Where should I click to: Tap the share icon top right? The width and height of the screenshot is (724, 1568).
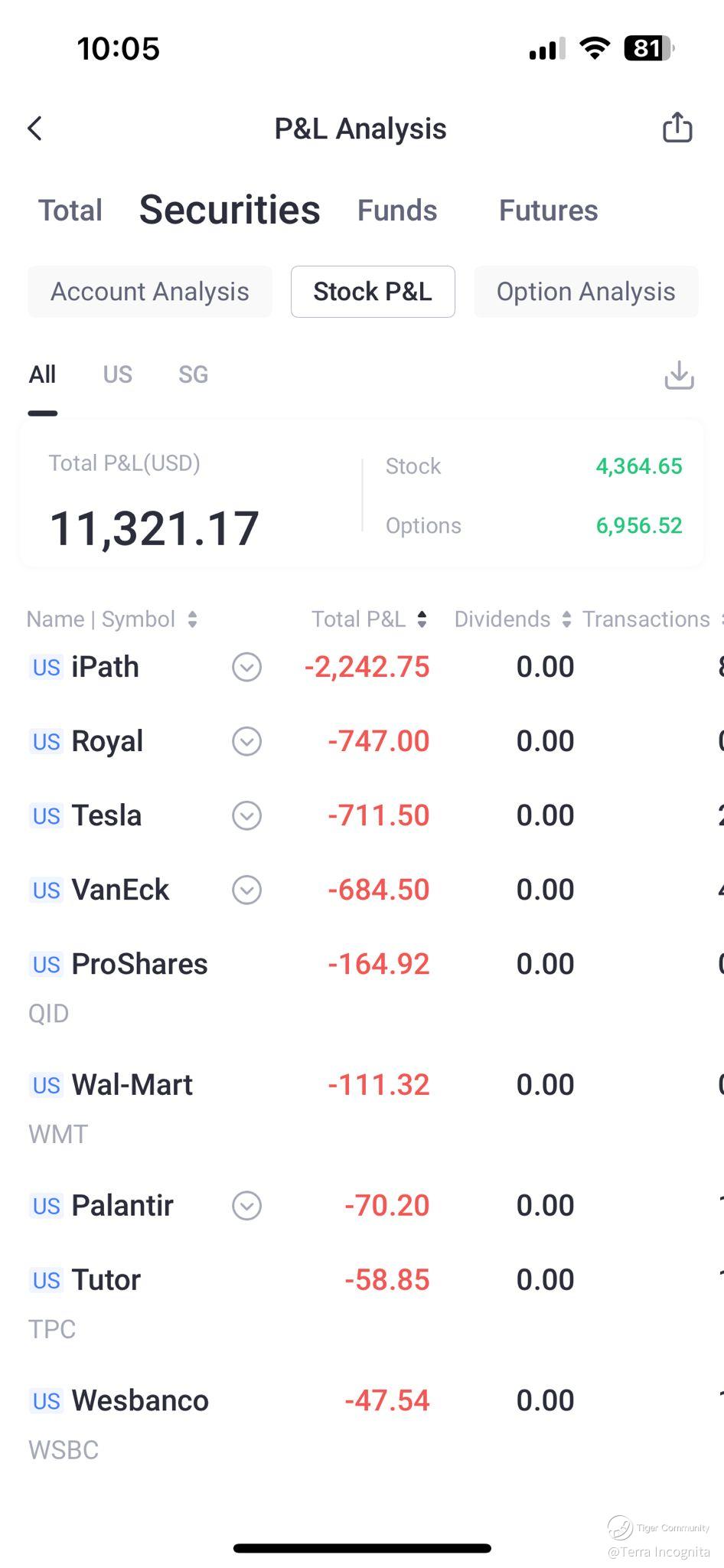677,127
